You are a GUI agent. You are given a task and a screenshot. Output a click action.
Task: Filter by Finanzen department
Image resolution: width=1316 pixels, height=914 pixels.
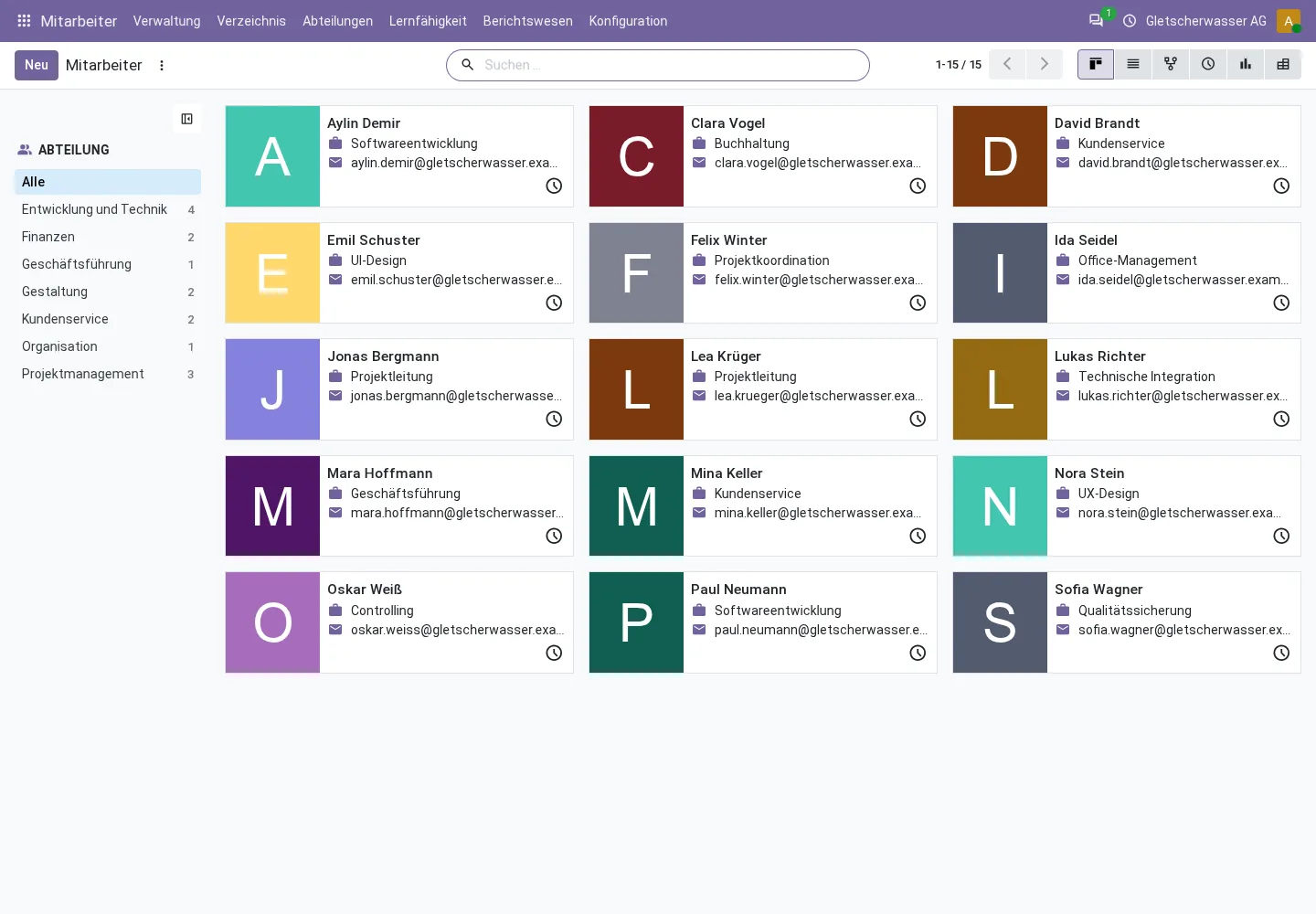point(108,237)
